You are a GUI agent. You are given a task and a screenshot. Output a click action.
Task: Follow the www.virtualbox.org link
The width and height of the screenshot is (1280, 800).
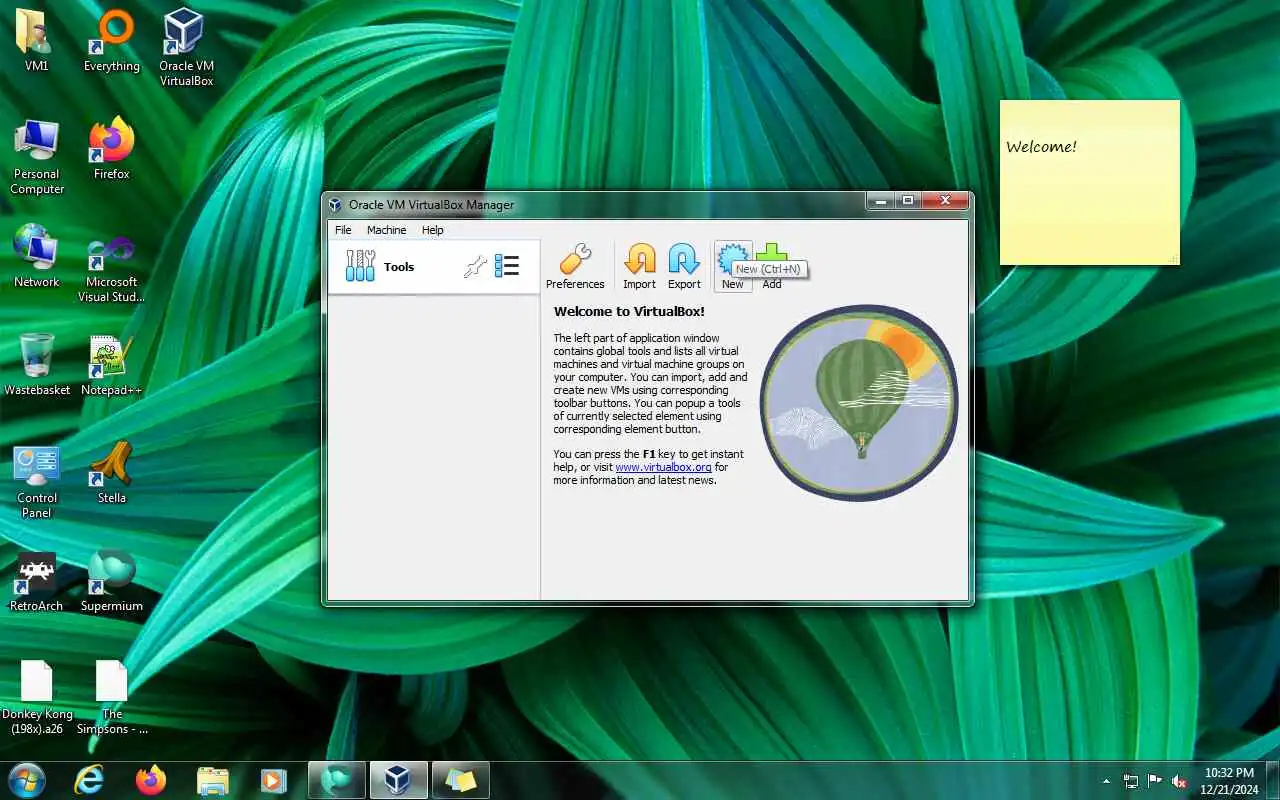[x=663, y=467]
